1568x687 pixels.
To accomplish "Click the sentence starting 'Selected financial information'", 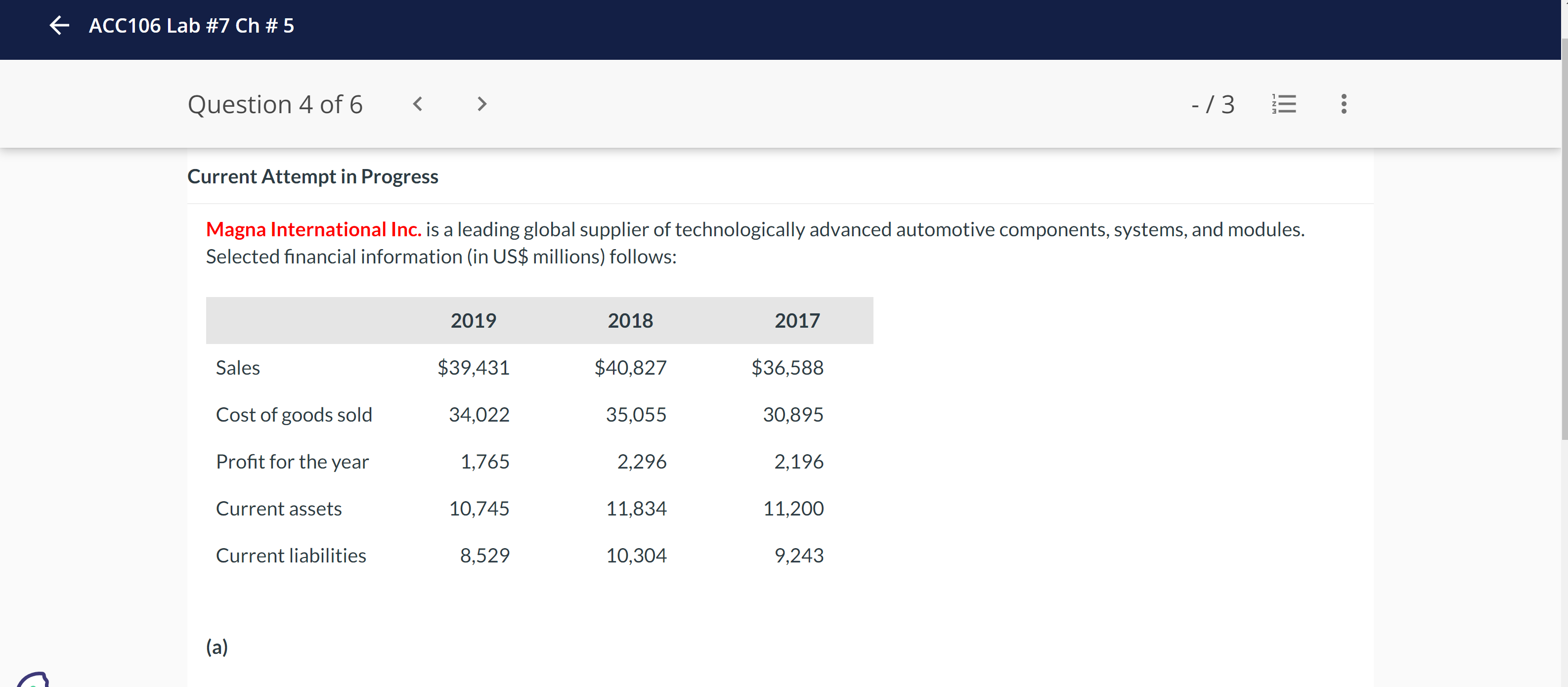I will click(x=441, y=257).
